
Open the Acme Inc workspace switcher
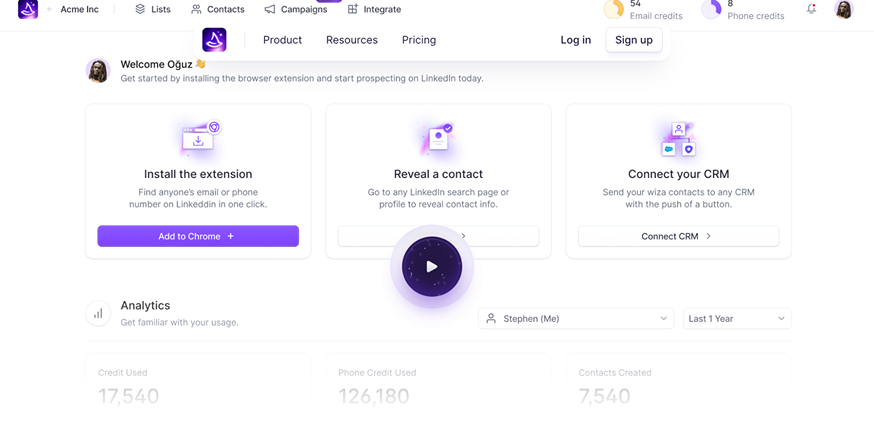pos(79,10)
